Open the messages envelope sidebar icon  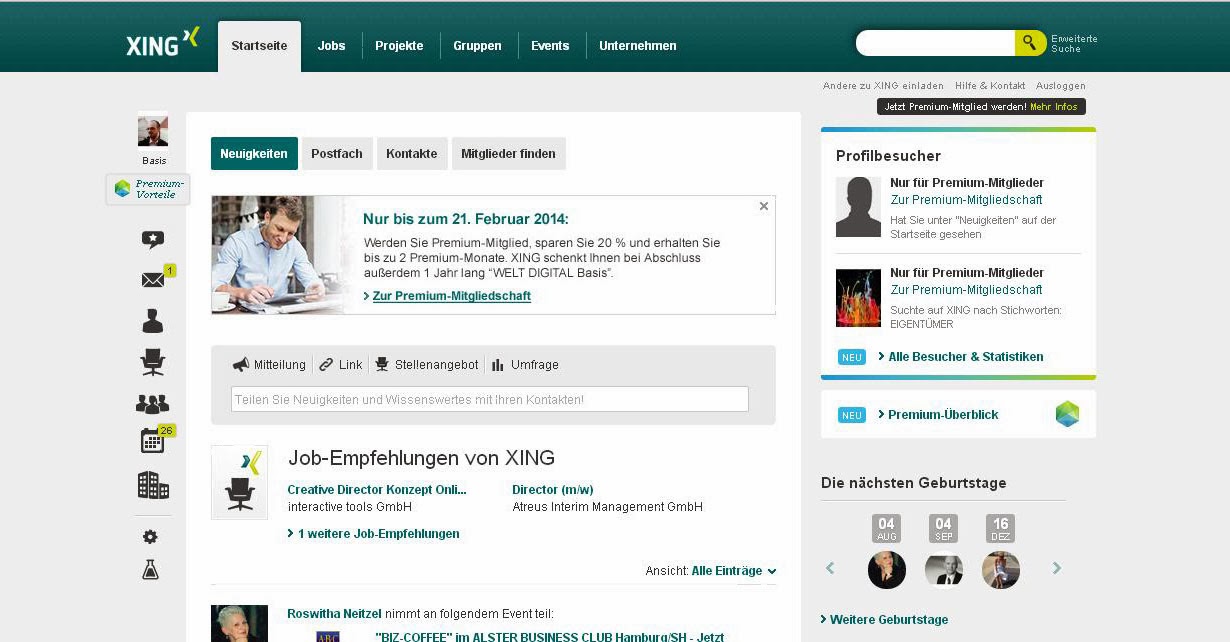(x=153, y=280)
